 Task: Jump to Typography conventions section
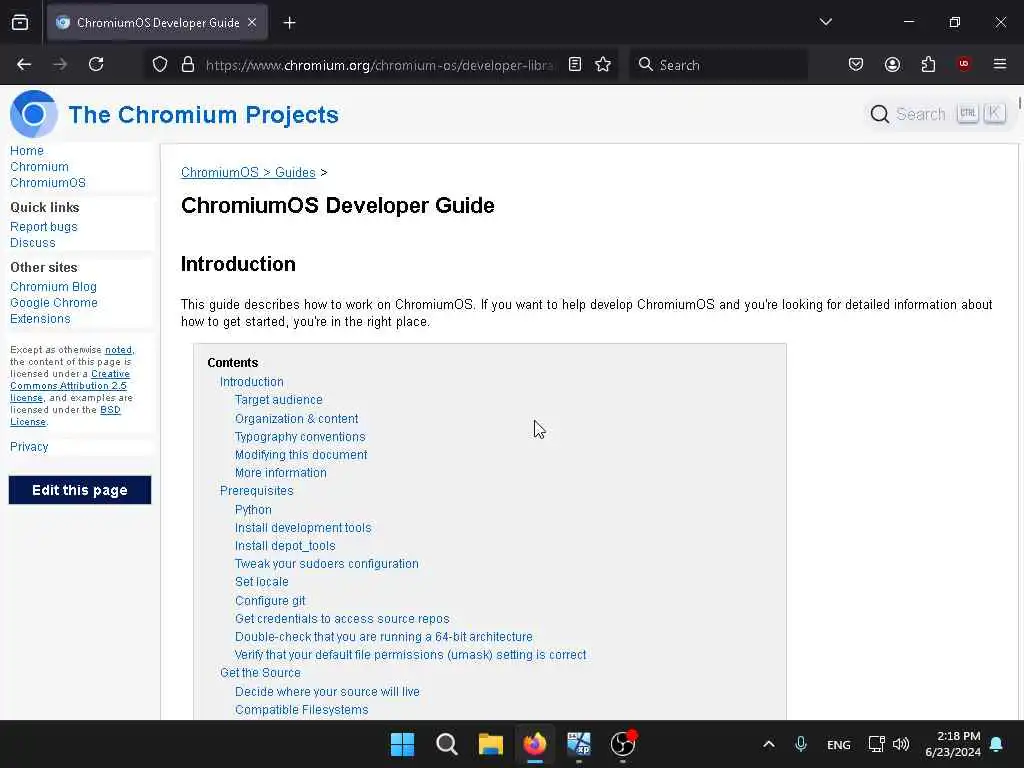[x=300, y=437]
